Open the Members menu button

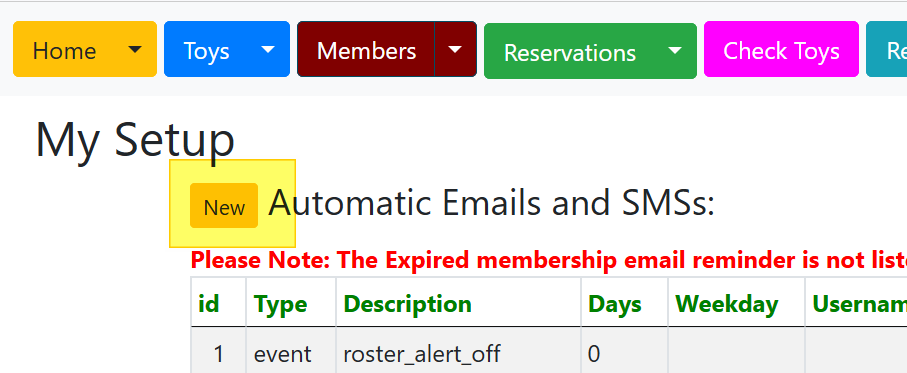coord(366,50)
